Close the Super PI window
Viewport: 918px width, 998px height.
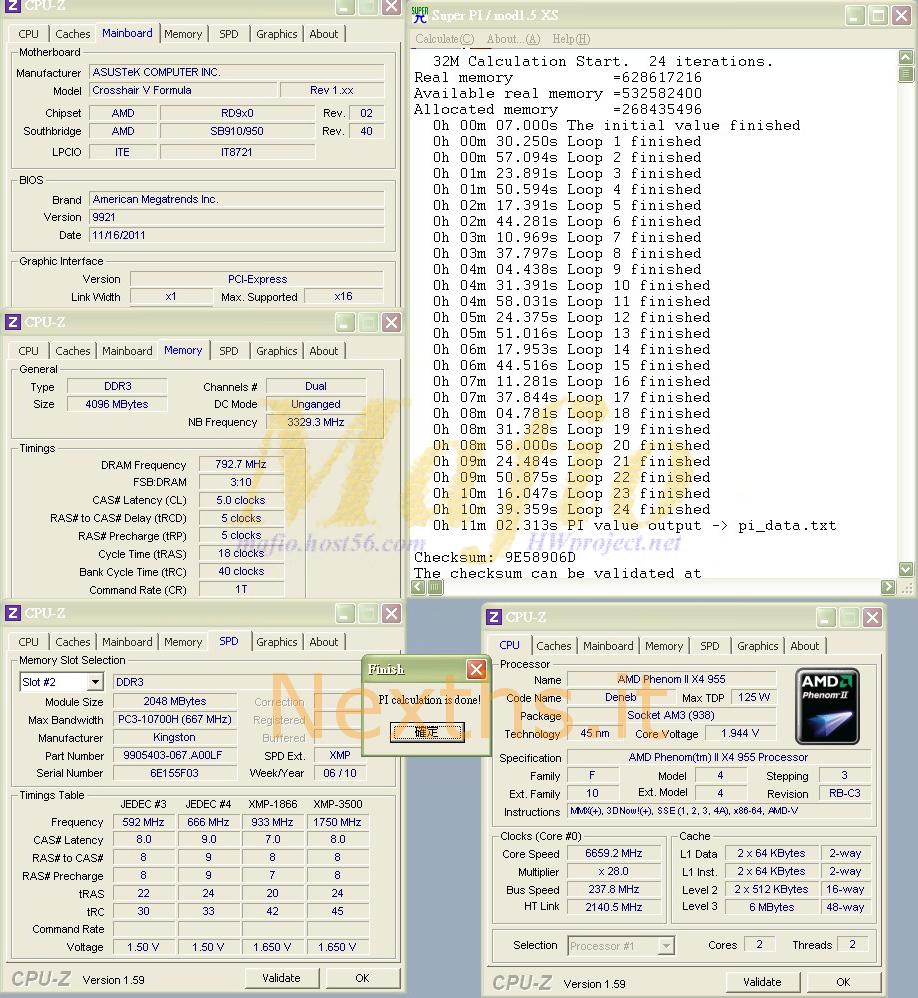point(901,15)
